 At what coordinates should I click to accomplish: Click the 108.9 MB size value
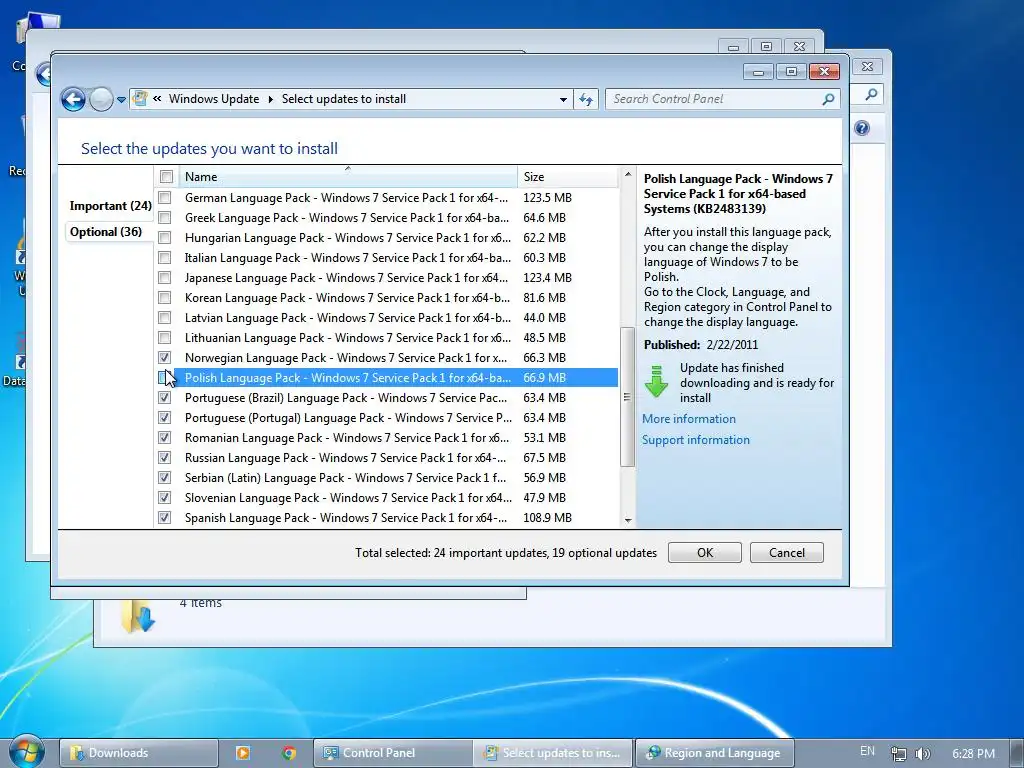547,518
